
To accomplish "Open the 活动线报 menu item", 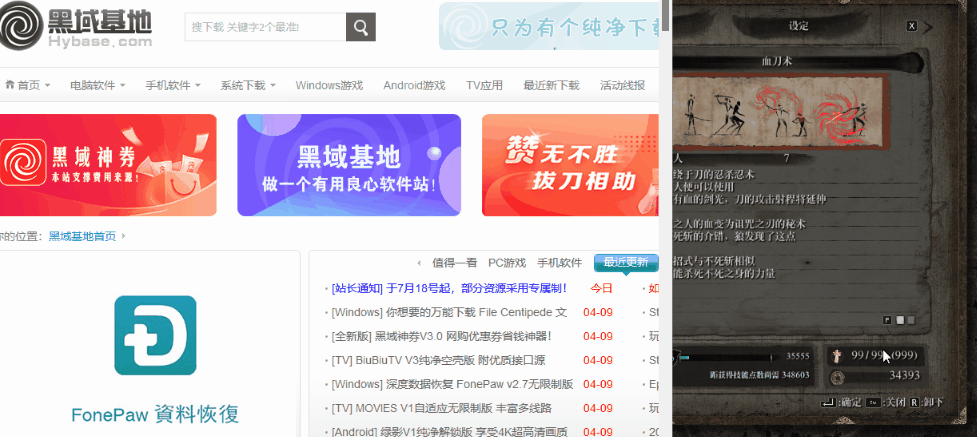I will pos(622,85).
